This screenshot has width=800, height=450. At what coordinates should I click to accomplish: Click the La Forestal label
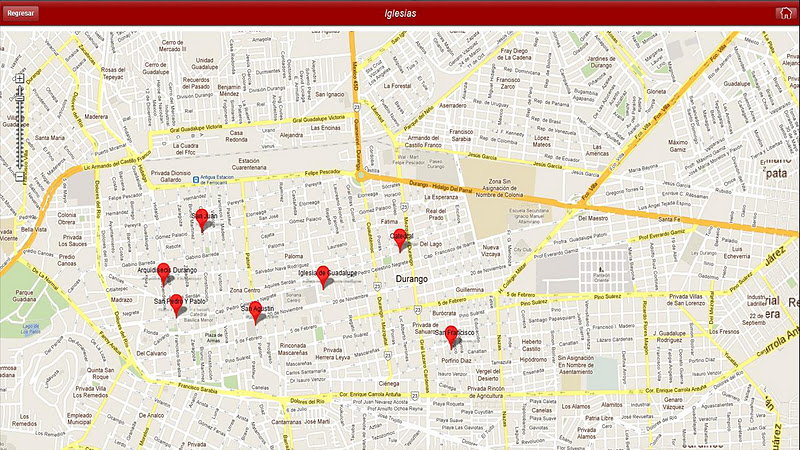(397, 86)
